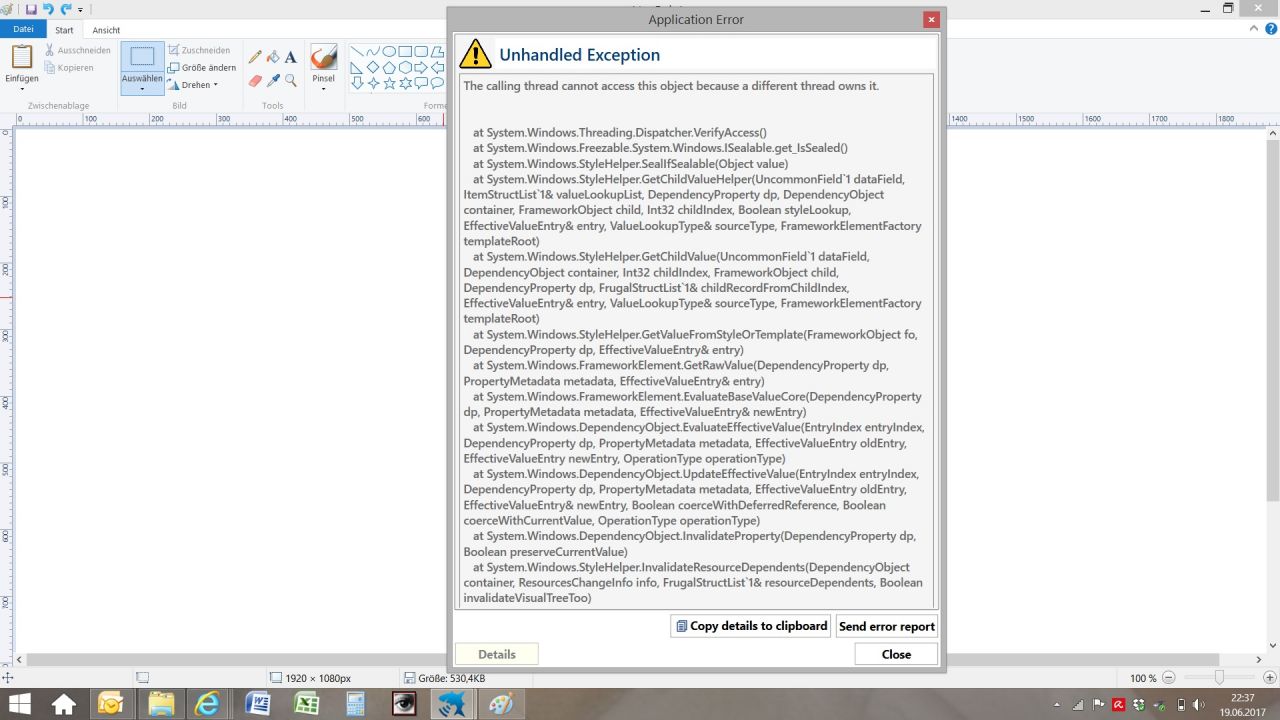Select the Pencil tool

tap(255, 58)
